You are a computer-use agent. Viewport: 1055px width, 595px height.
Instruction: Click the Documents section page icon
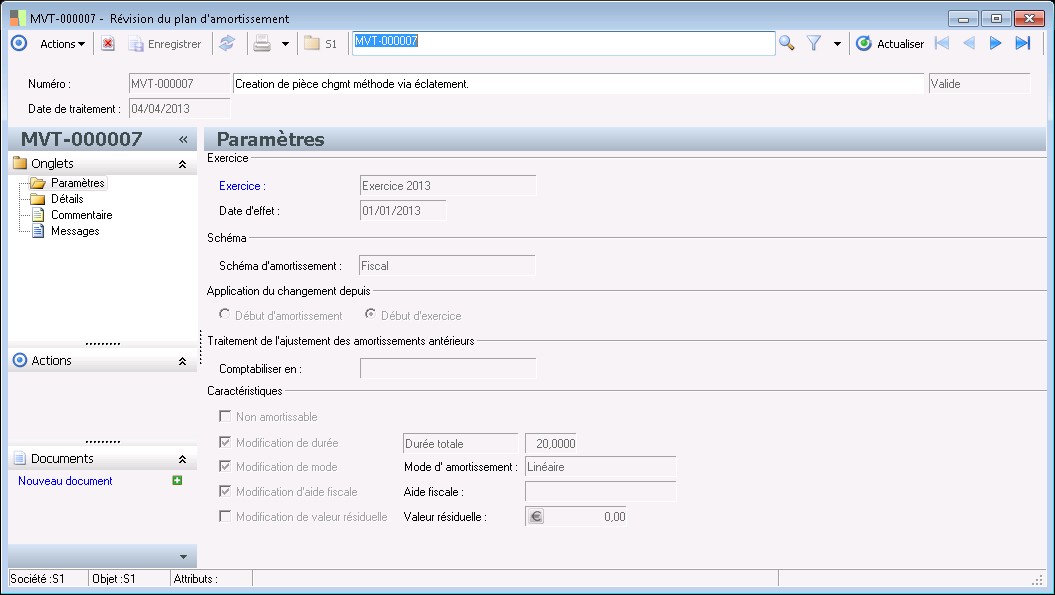click(20, 458)
